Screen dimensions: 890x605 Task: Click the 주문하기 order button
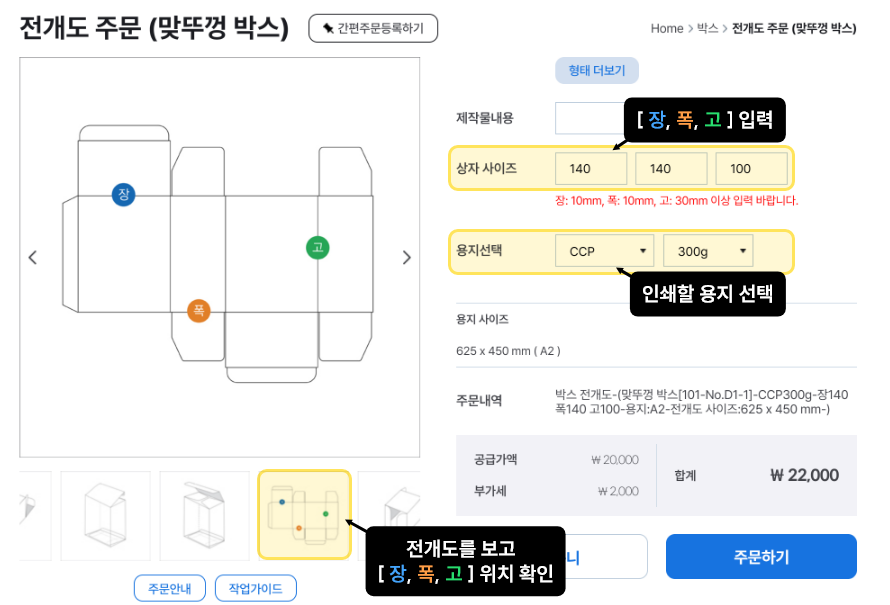pyautogui.click(x=761, y=556)
